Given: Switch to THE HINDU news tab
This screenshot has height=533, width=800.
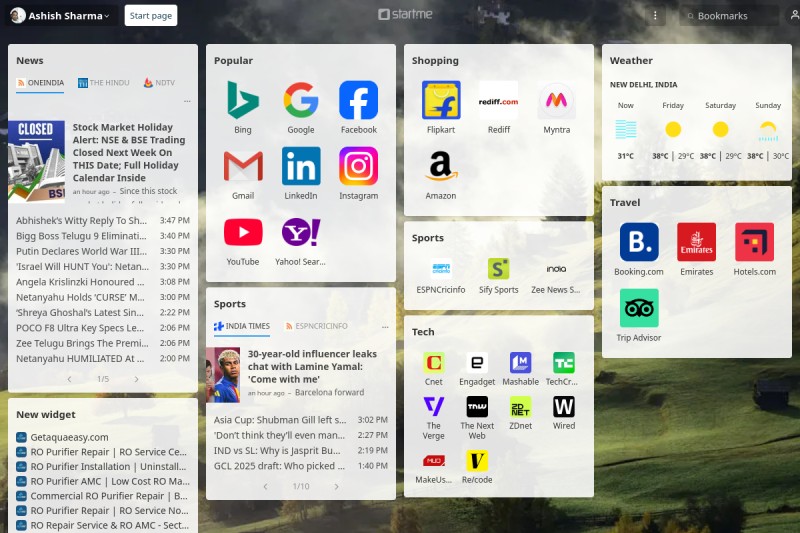Looking at the screenshot, I should pyautogui.click(x=104, y=83).
